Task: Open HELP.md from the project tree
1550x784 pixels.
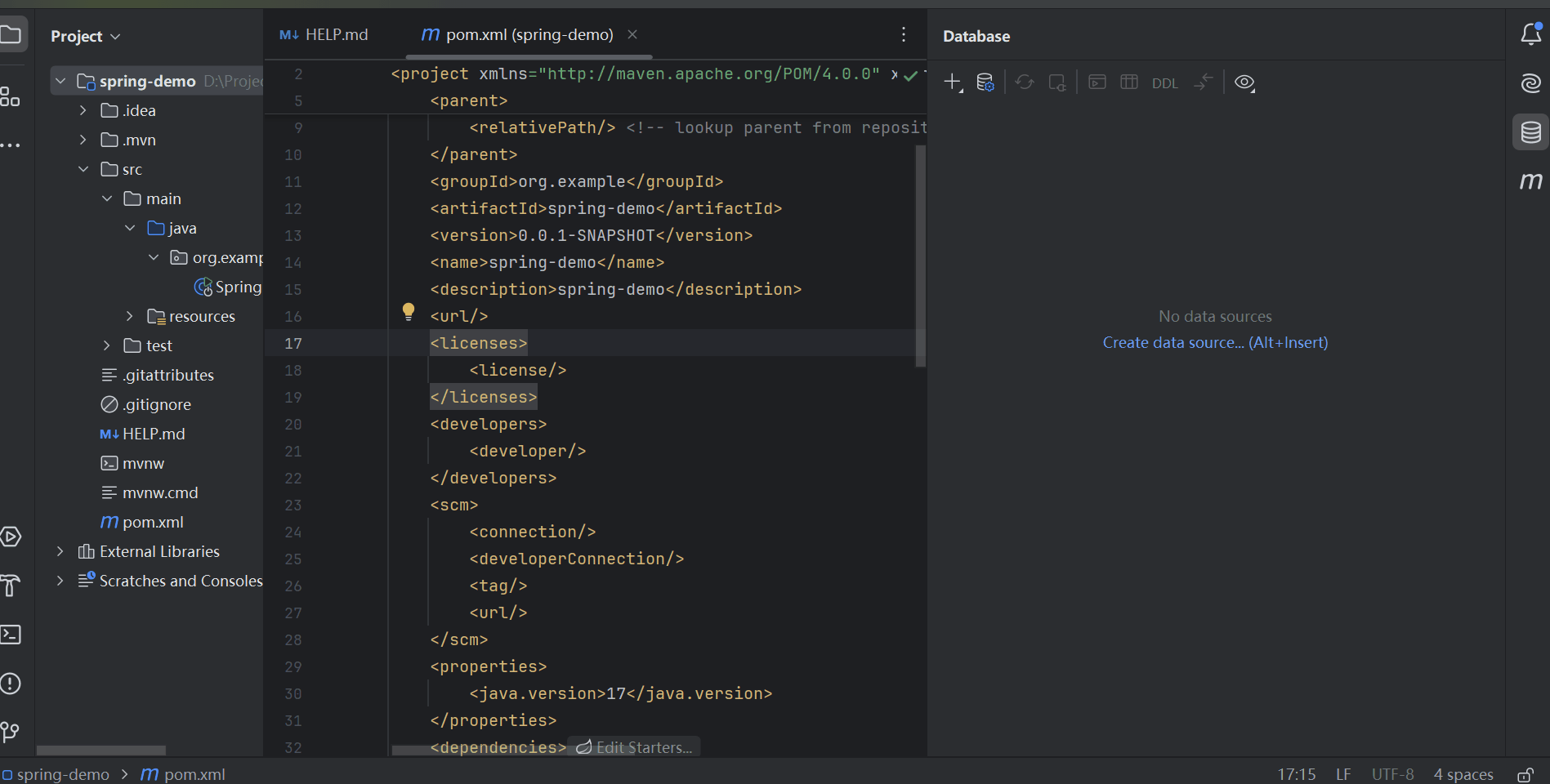Action: tap(142, 434)
